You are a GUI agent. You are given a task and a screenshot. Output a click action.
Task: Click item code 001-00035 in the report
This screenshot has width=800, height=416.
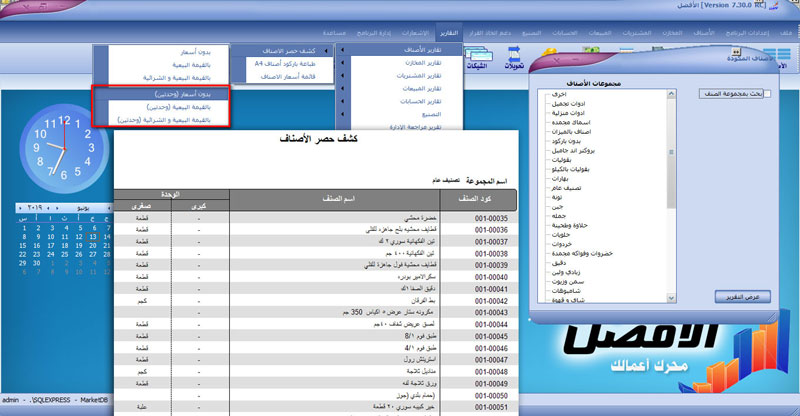point(491,218)
